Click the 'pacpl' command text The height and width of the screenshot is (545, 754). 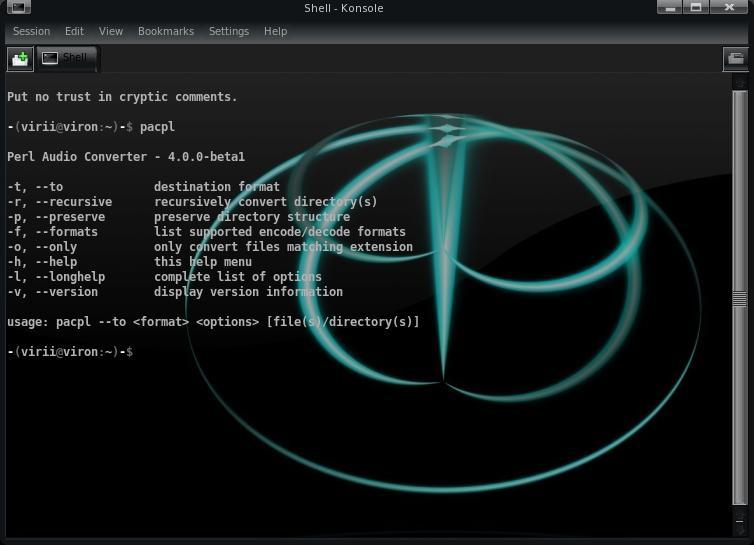(x=157, y=127)
